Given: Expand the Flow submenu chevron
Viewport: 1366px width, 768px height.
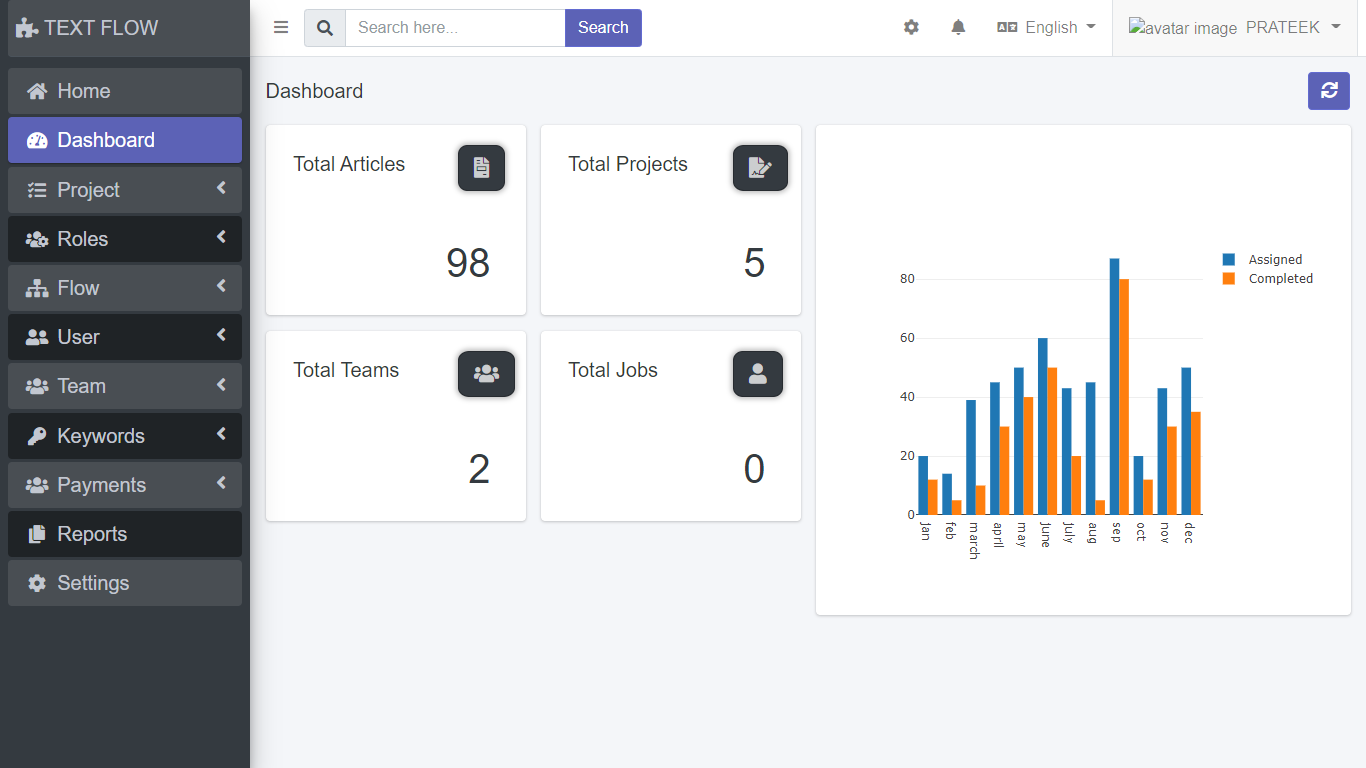Looking at the screenshot, I should (221, 286).
